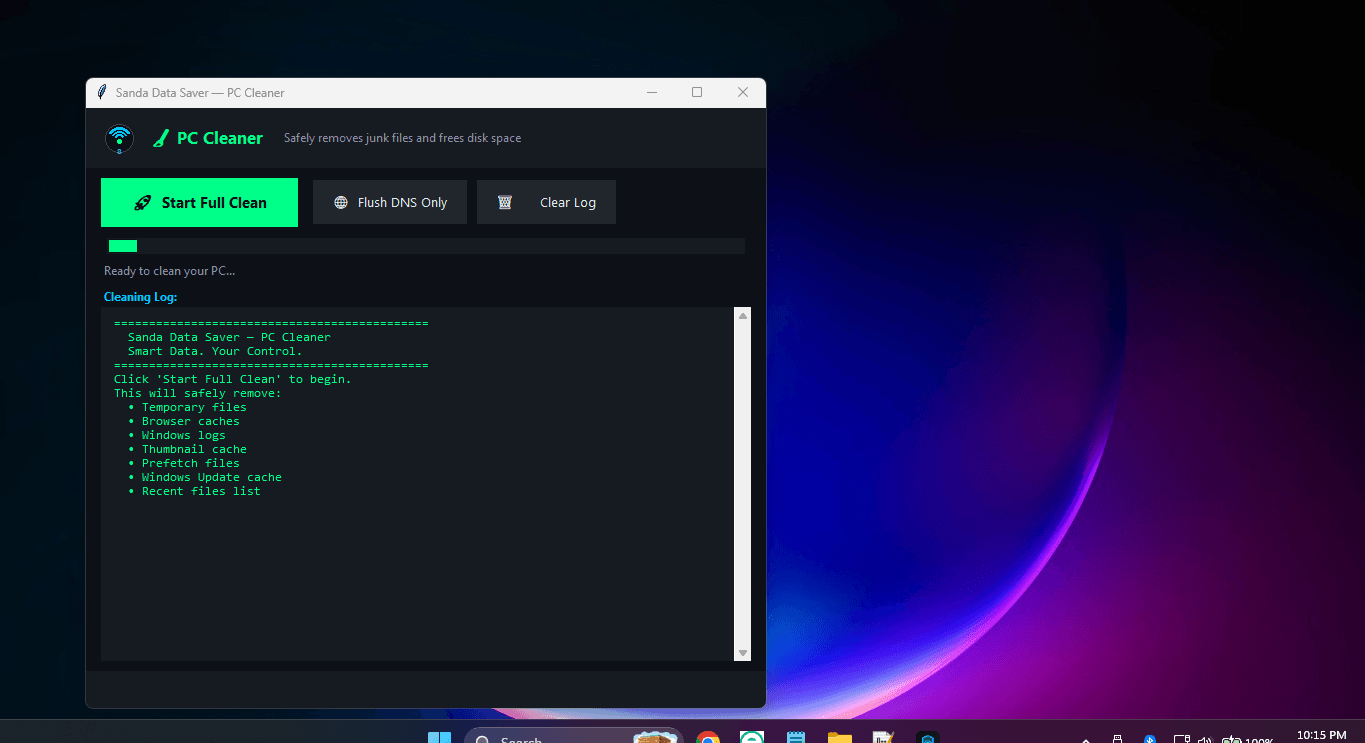Click 'Sanda Data Saver — PC Cleaner' log line
1365x743 pixels.
(x=229, y=337)
